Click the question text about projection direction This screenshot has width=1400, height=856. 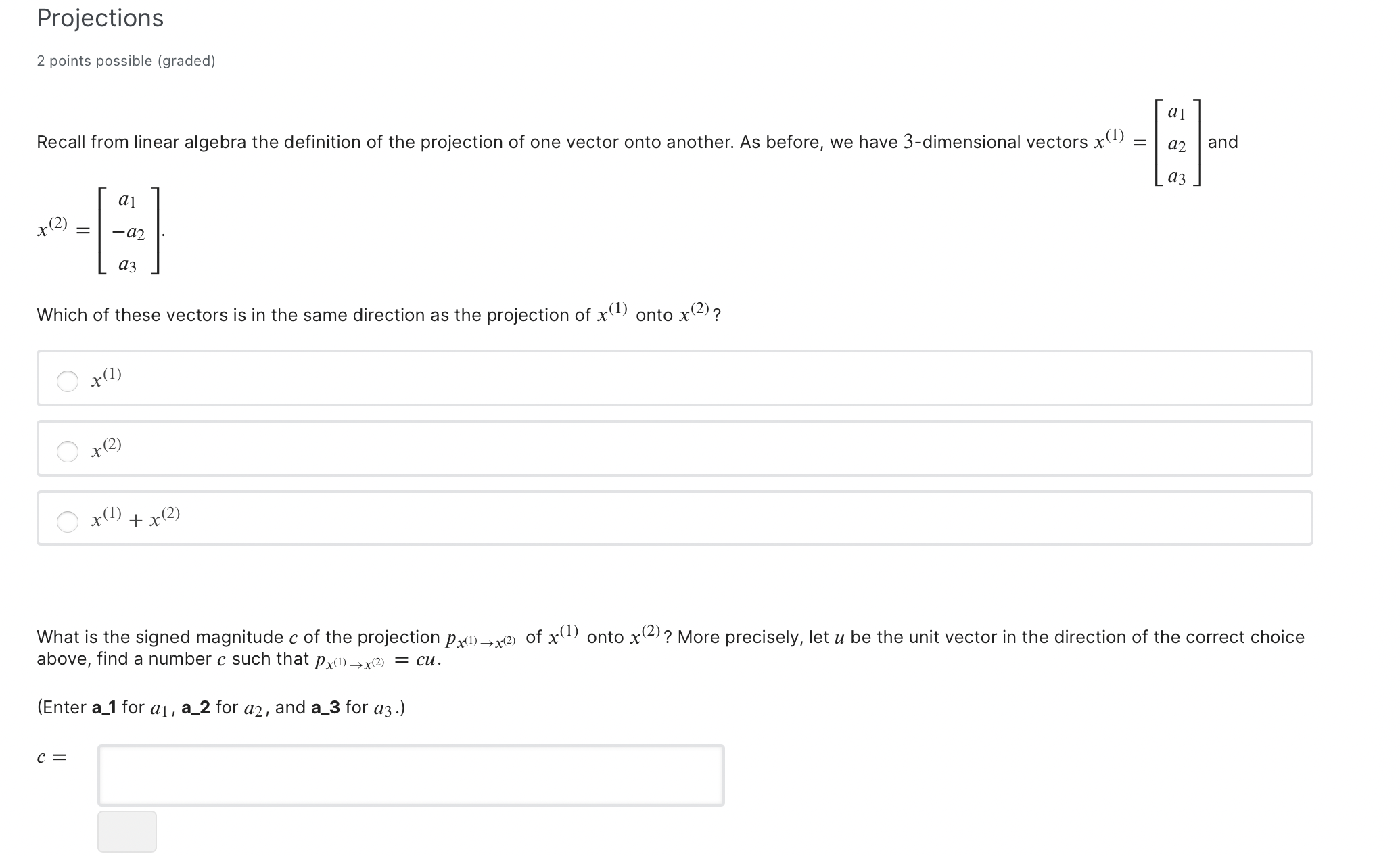[379, 314]
